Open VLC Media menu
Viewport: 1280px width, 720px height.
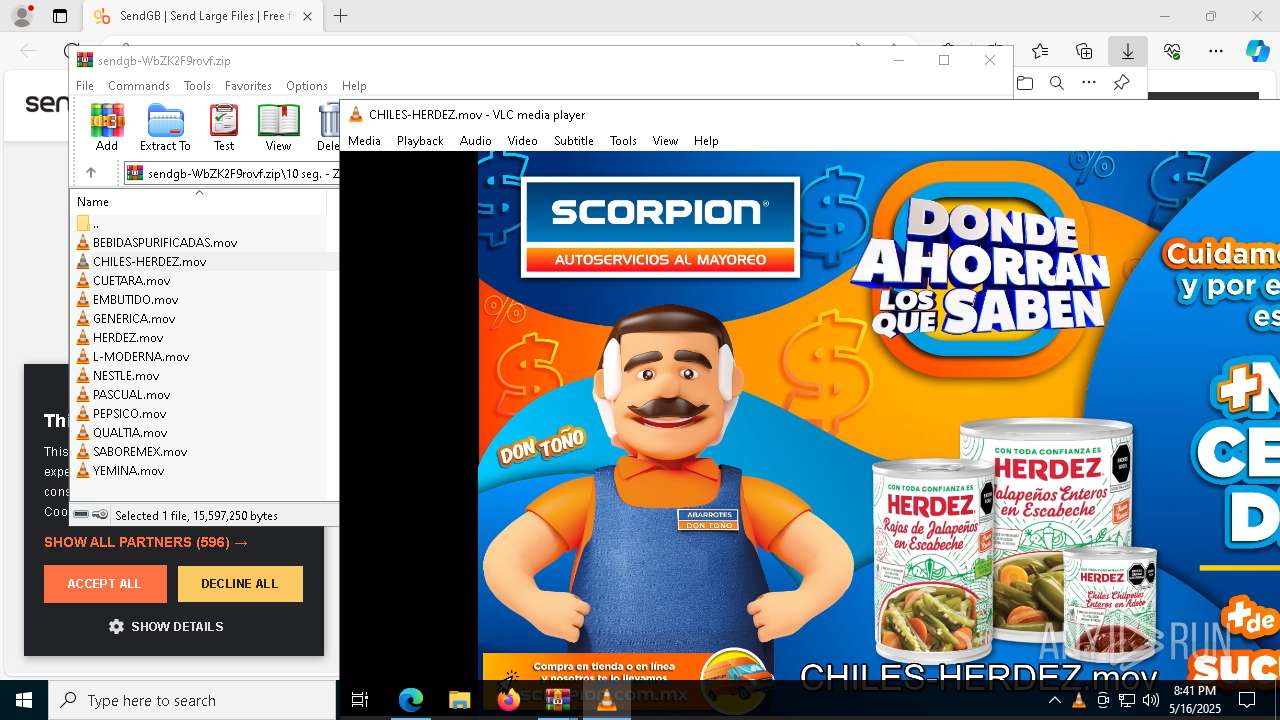[x=364, y=141]
